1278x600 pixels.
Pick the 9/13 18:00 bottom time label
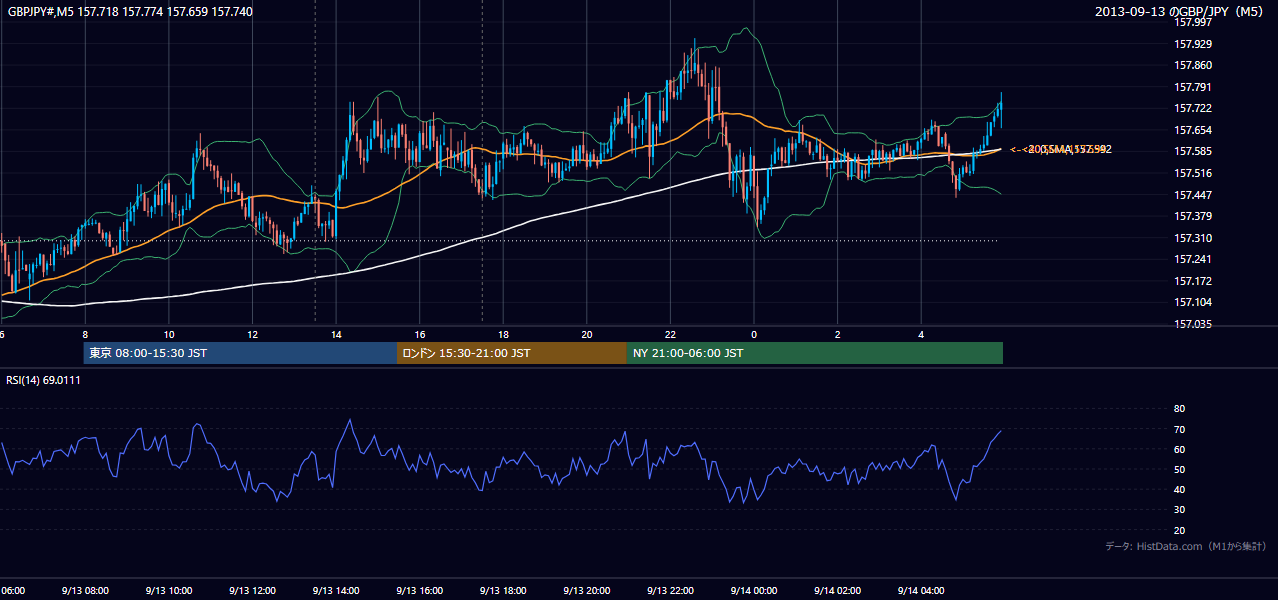503,591
